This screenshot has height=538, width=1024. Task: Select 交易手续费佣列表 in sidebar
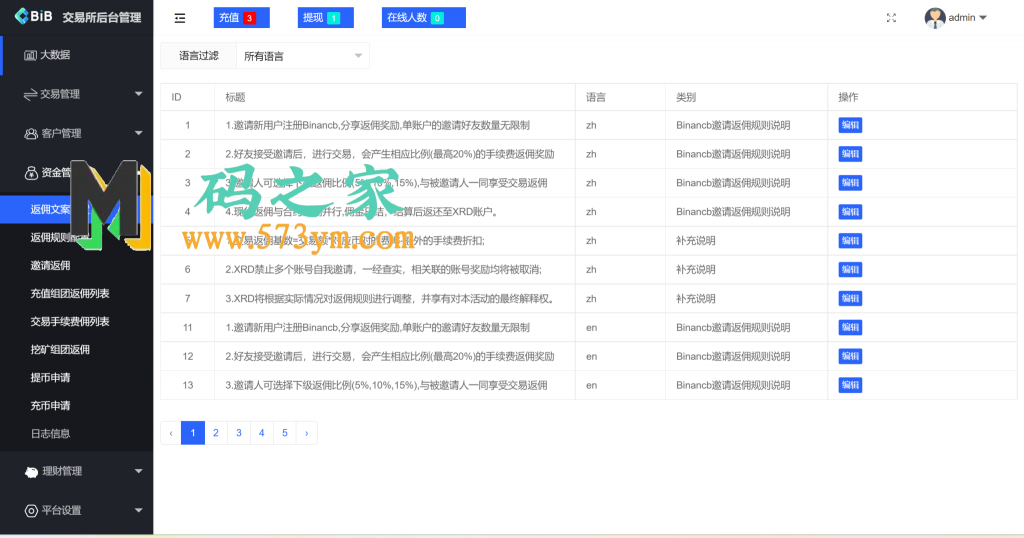(70, 322)
